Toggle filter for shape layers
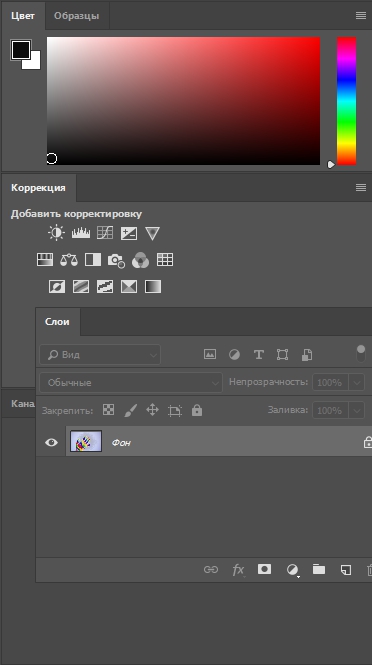 click(282, 355)
